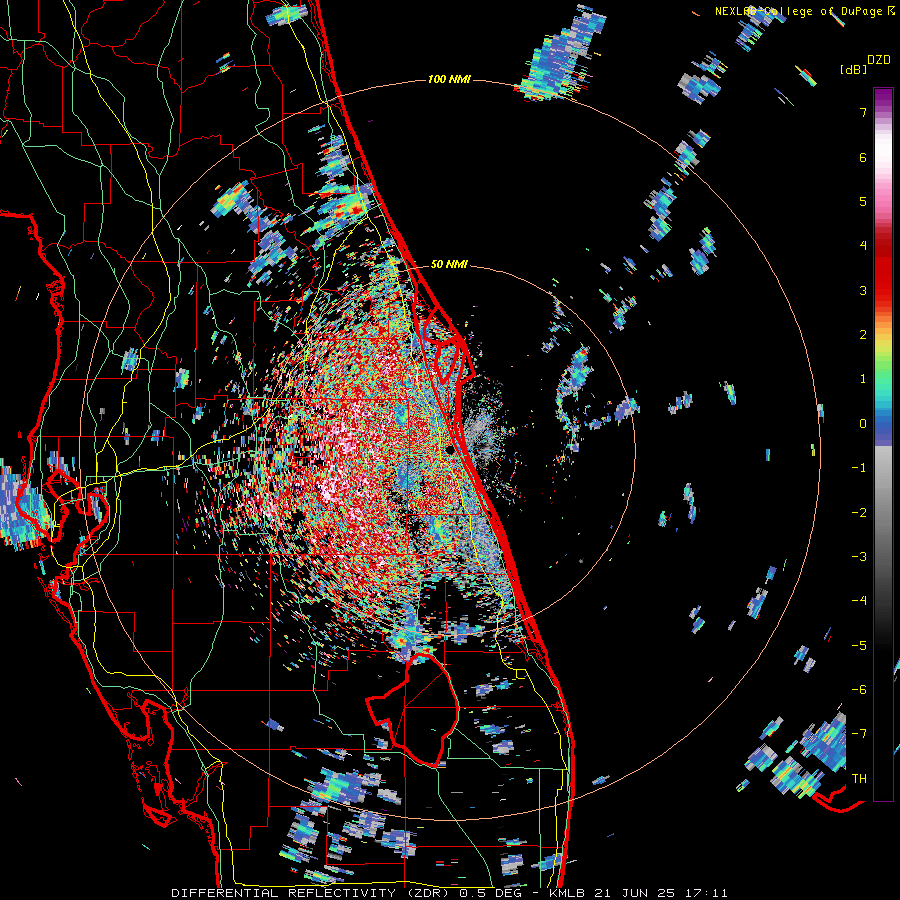
Task: Click the 5 dB tick label on the scale
Action: pyautogui.click(x=863, y=201)
